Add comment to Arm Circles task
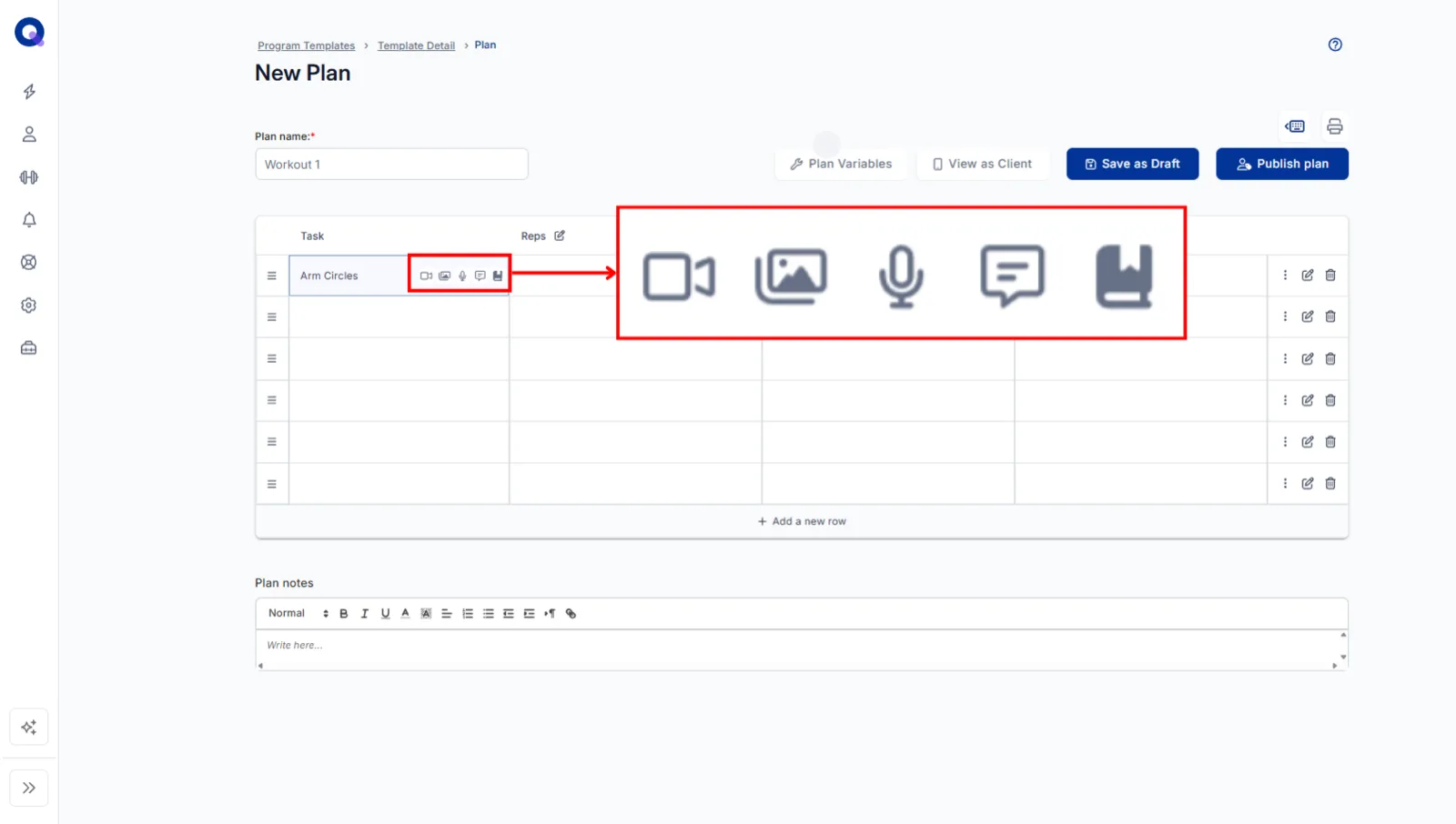This screenshot has height=824, width=1456. [480, 276]
